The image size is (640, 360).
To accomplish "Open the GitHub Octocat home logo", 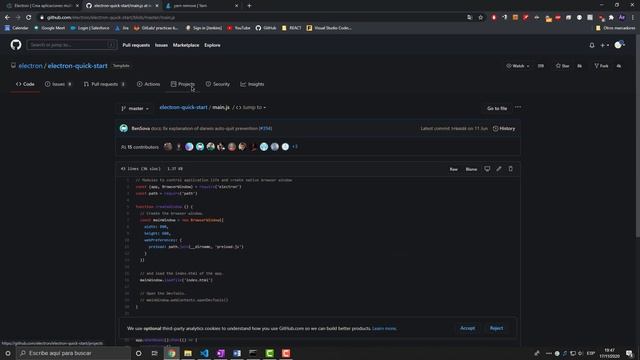I will pyautogui.click(x=16, y=45).
